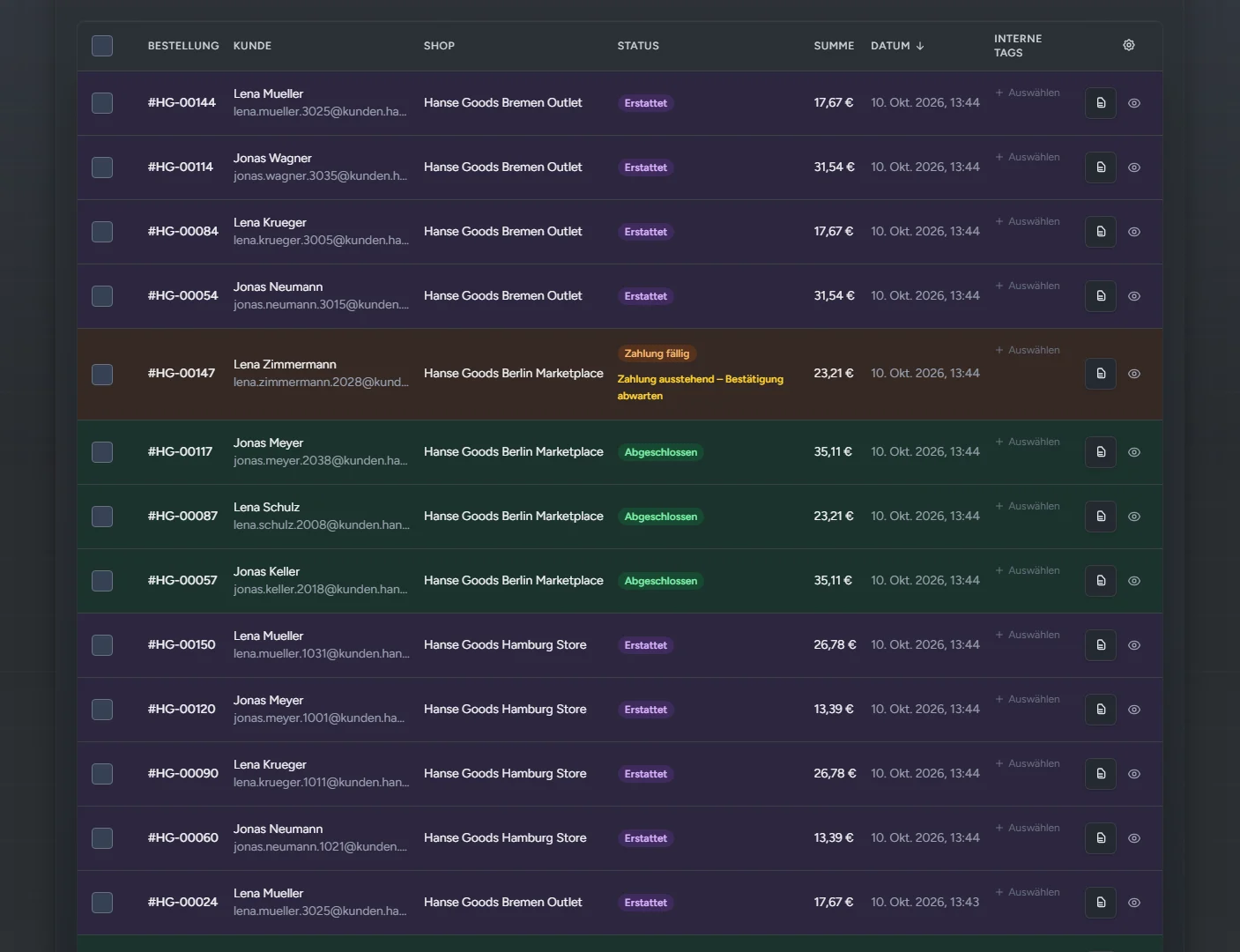The width and height of the screenshot is (1240, 952).
Task: Check the box for order #HG-00087
Action: 102,517
